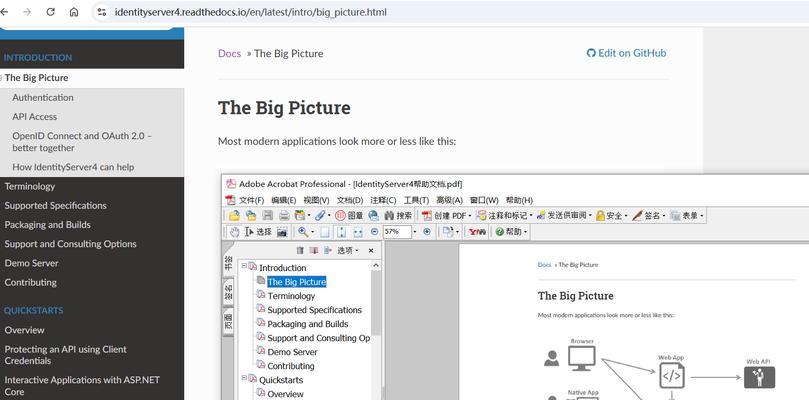809x400 pixels.
Task: Select the Acrobat 选择 text tool
Action: [258, 232]
